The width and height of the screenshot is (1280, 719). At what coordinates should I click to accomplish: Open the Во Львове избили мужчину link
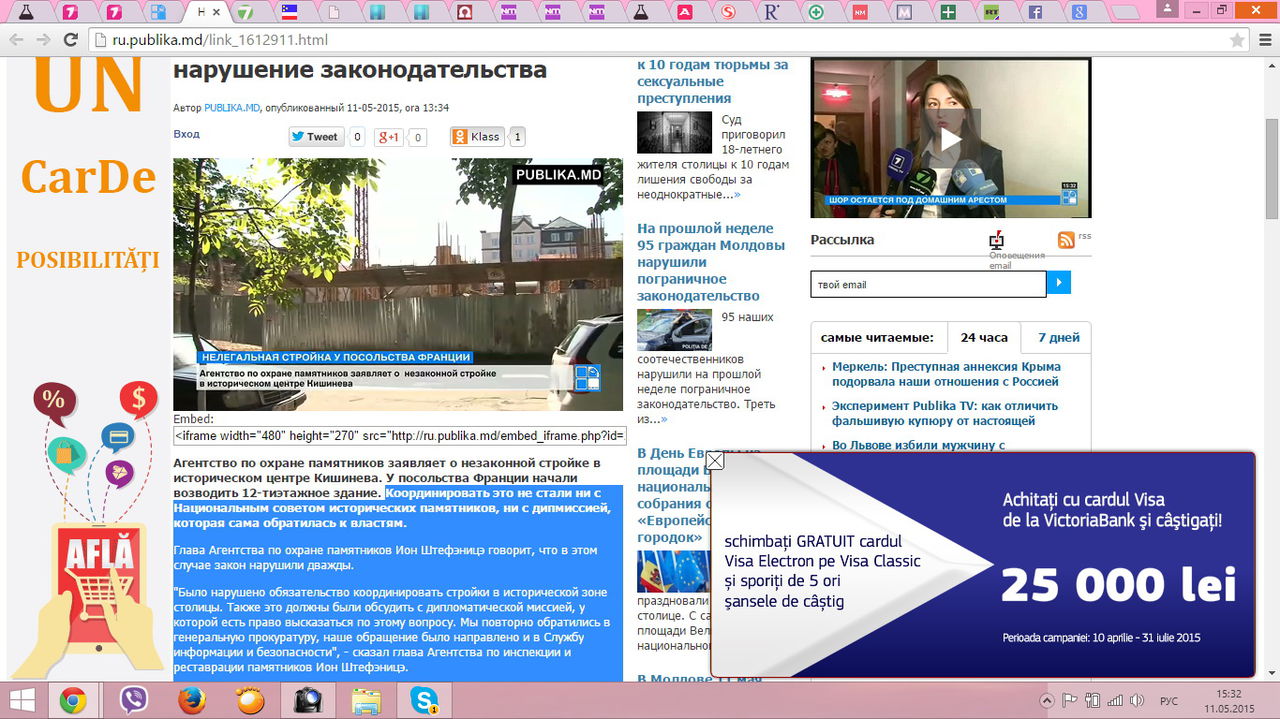point(918,445)
